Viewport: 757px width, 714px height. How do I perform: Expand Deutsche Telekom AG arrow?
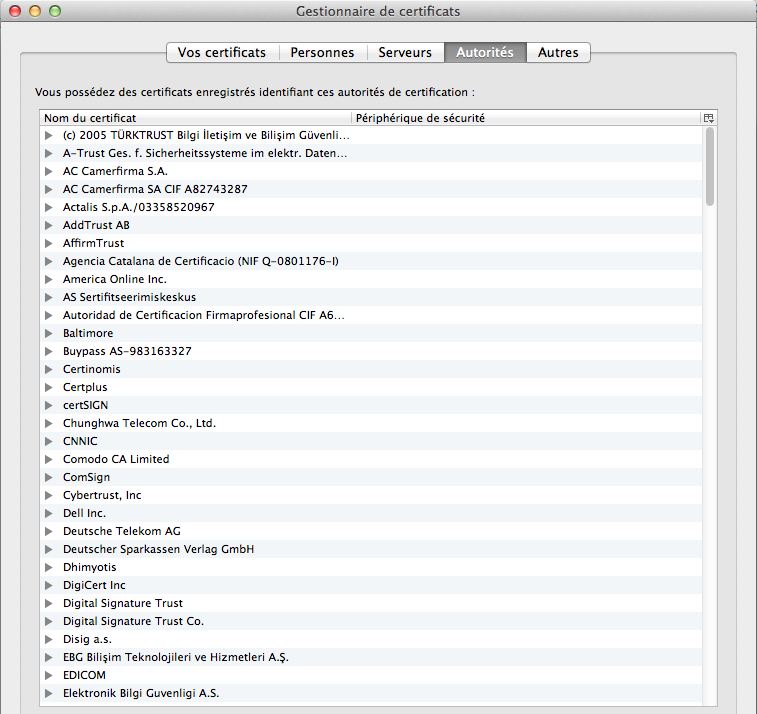(x=48, y=531)
